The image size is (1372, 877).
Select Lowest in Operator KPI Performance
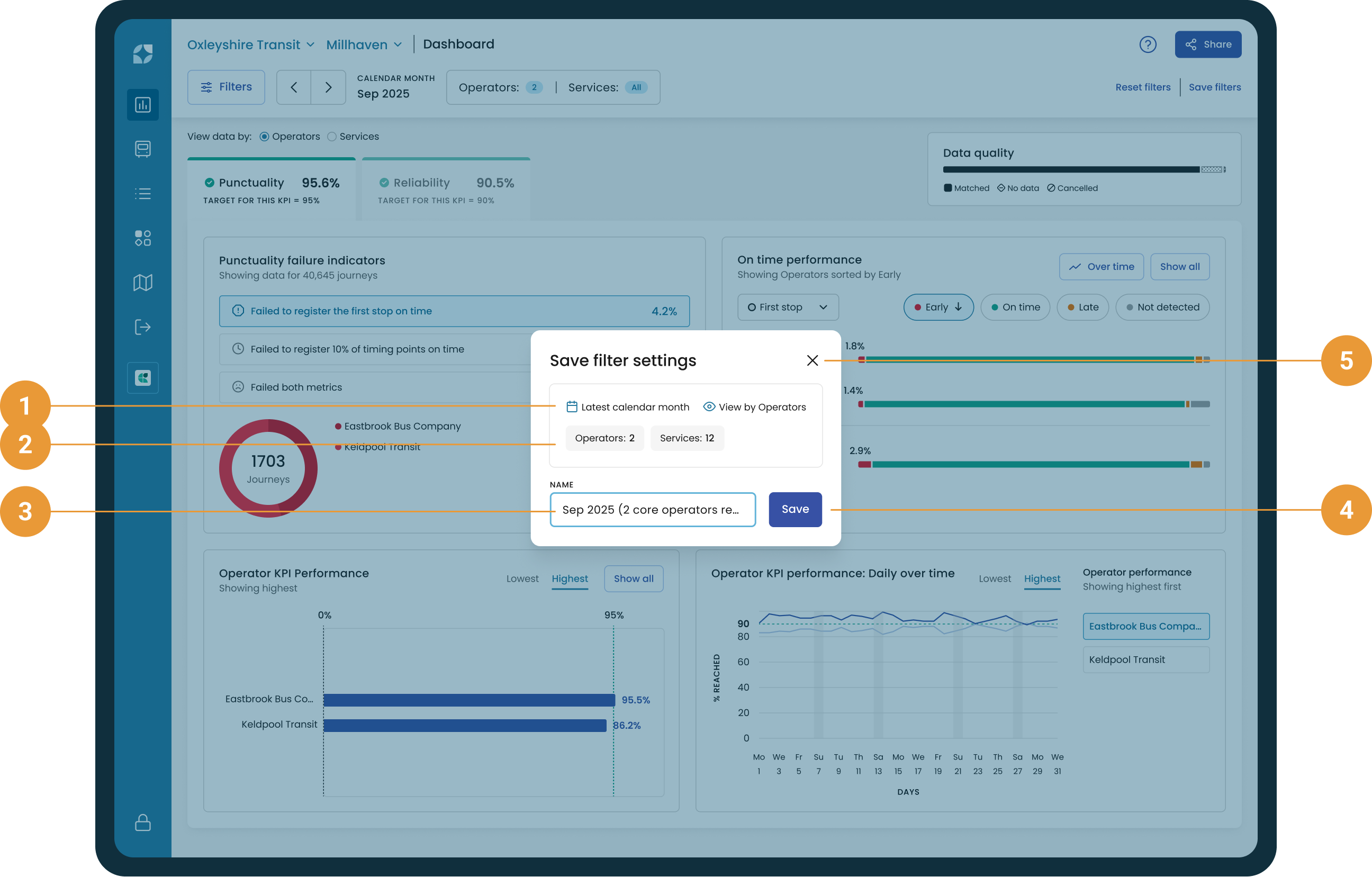click(522, 578)
